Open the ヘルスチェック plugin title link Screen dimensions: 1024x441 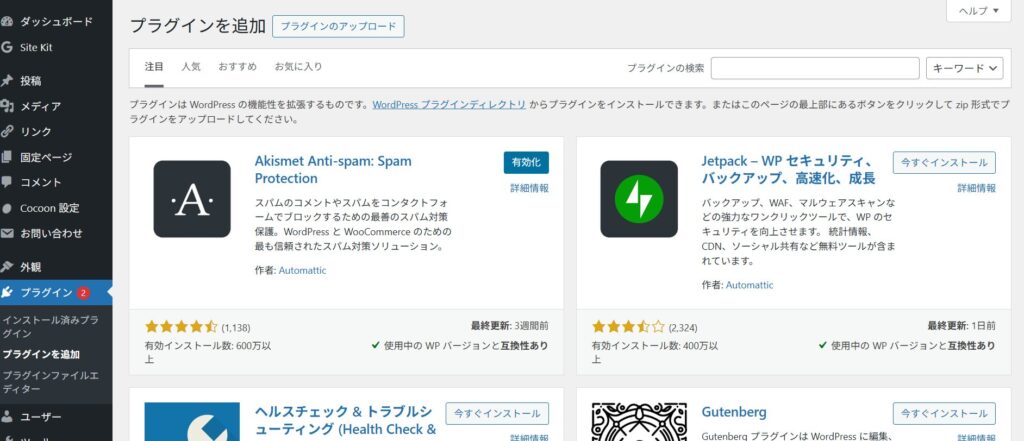coord(345,421)
